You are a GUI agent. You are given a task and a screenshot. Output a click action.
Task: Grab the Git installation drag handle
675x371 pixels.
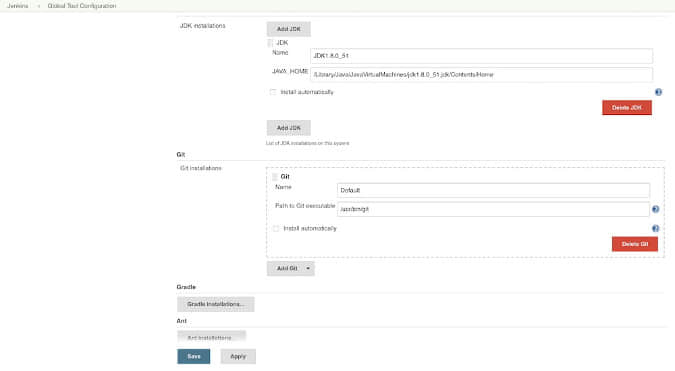[275, 176]
